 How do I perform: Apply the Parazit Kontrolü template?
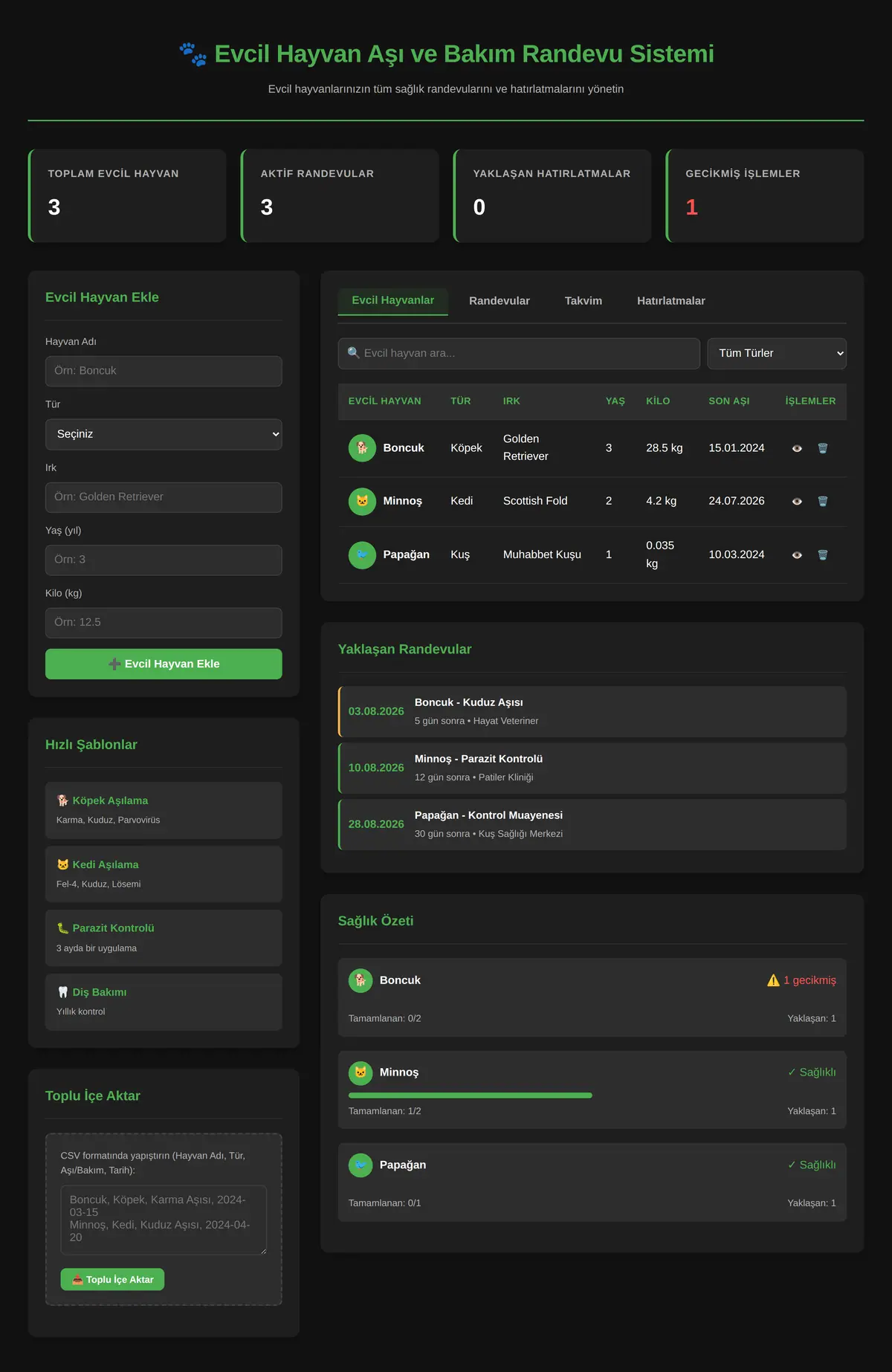click(x=164, y=938)
